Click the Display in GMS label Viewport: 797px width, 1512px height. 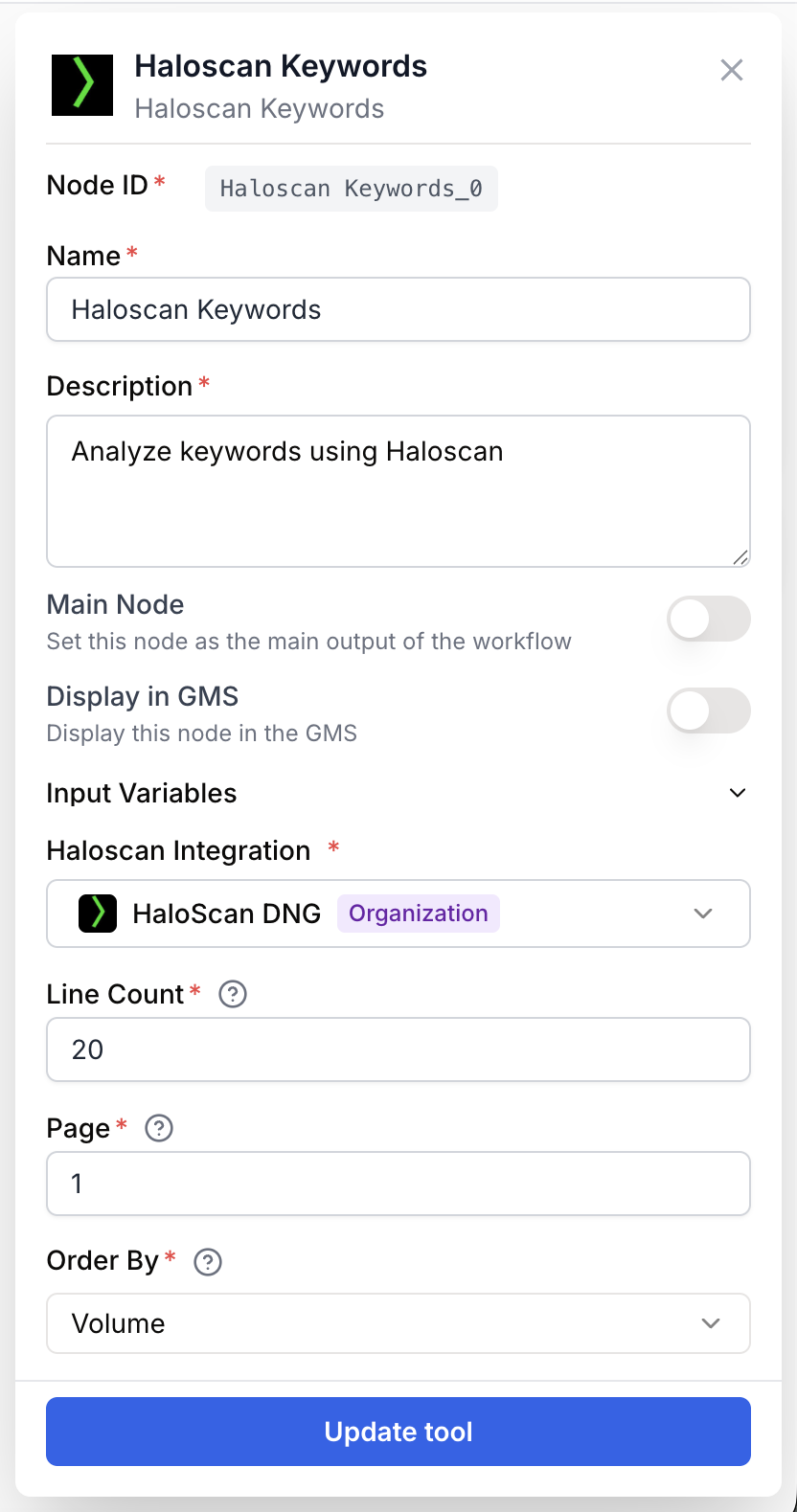pos(143,696)
